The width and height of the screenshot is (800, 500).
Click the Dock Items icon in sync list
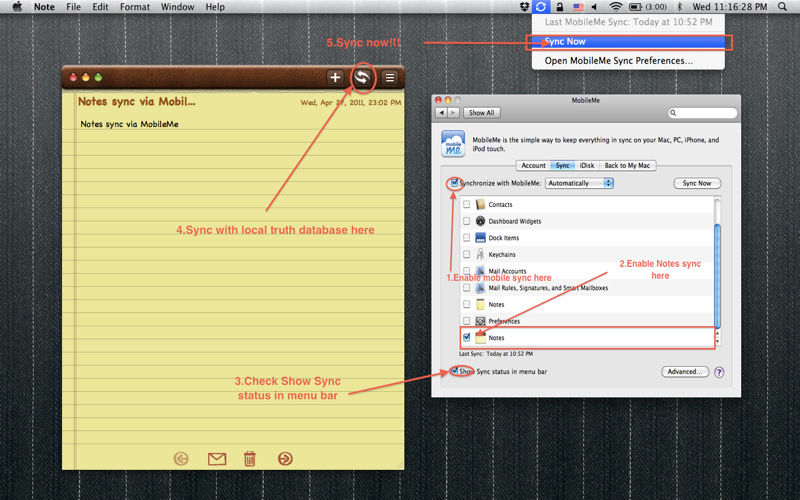pyautogui.click(x=480, y=238)
